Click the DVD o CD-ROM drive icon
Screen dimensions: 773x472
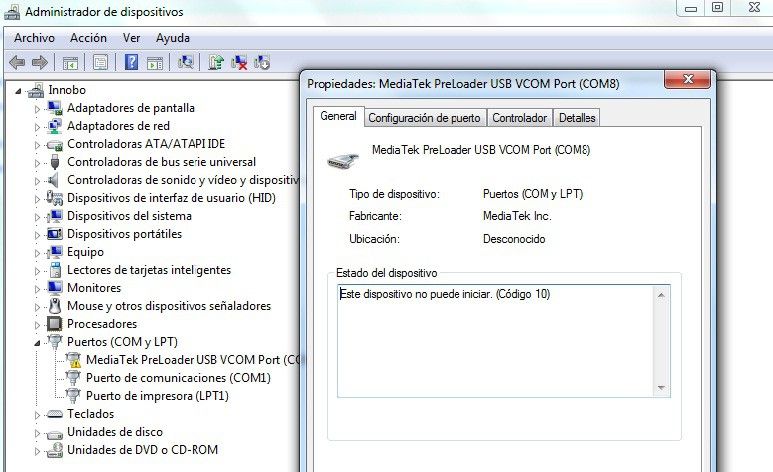54,450
